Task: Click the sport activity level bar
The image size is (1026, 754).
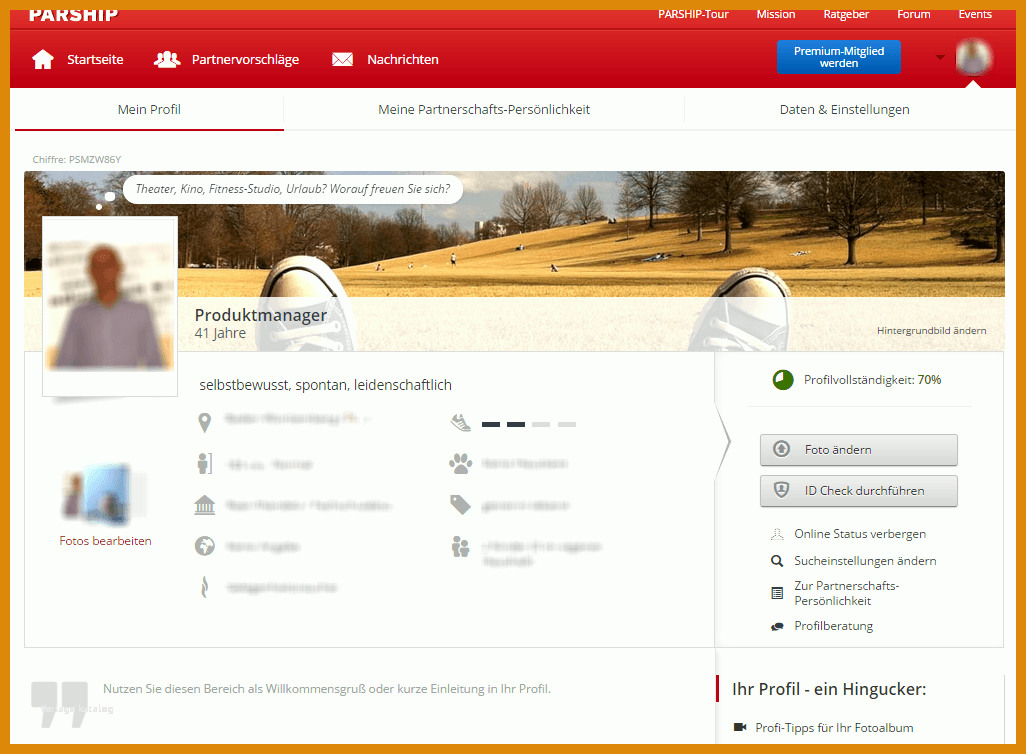Action: pyautogui.click(x=529, y=425)
